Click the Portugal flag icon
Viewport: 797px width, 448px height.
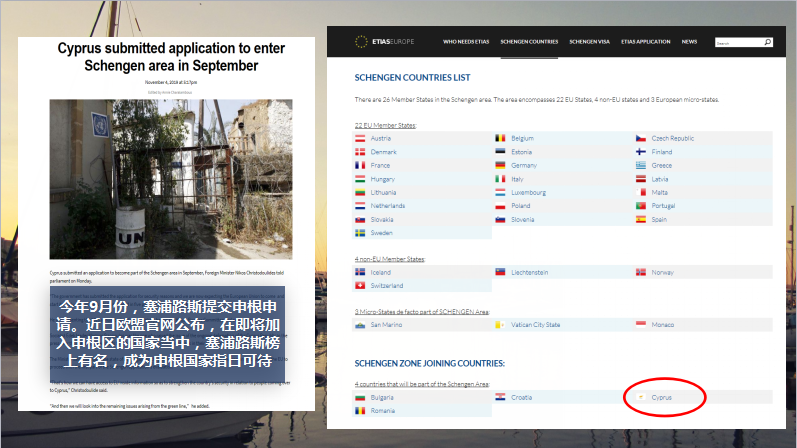pyautogui.click(x=640, y=205)
